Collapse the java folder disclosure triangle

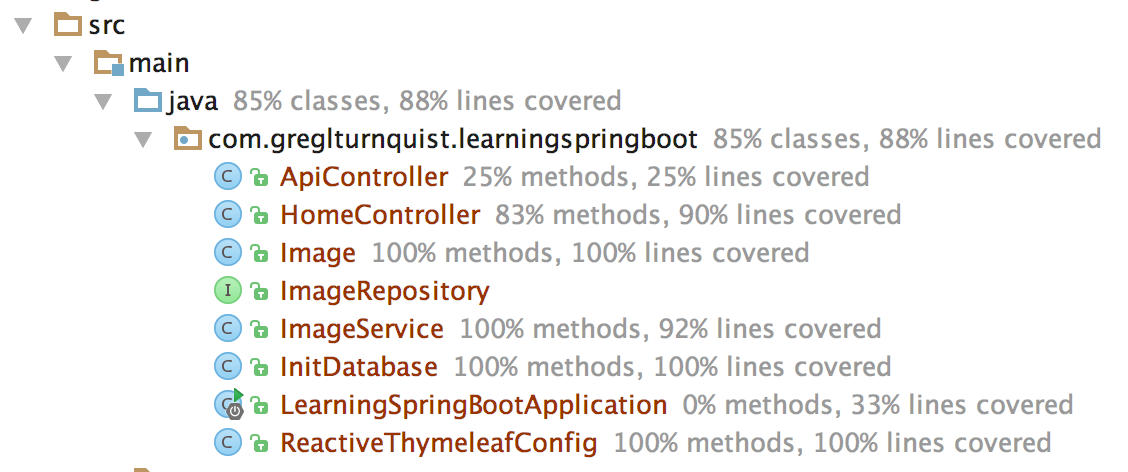[x=104, y=102]
